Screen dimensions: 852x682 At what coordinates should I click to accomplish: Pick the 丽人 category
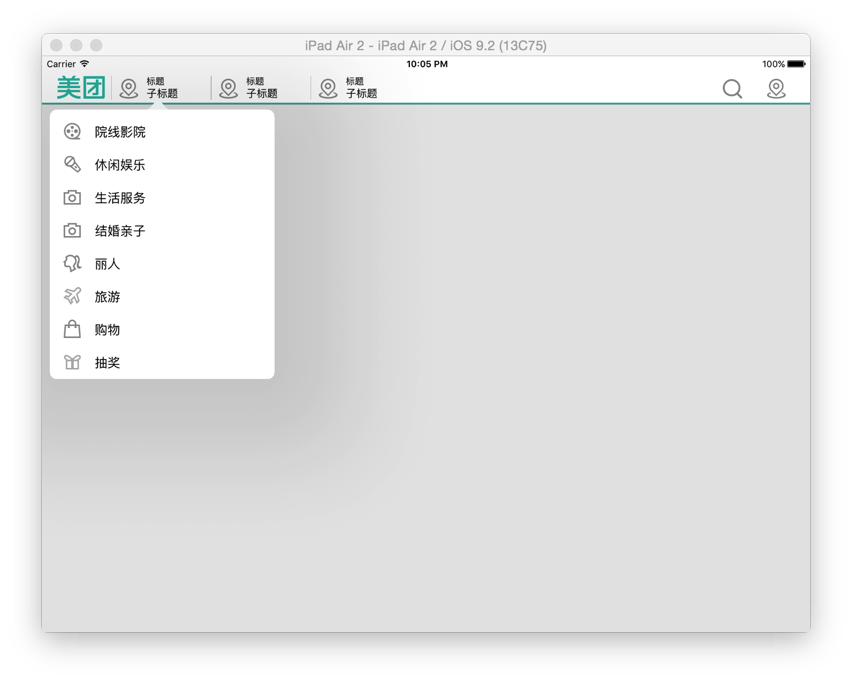162,264
